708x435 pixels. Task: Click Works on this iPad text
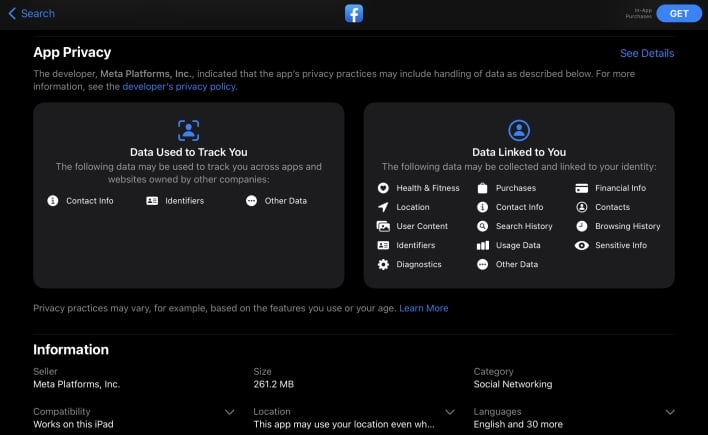[73, 424]
